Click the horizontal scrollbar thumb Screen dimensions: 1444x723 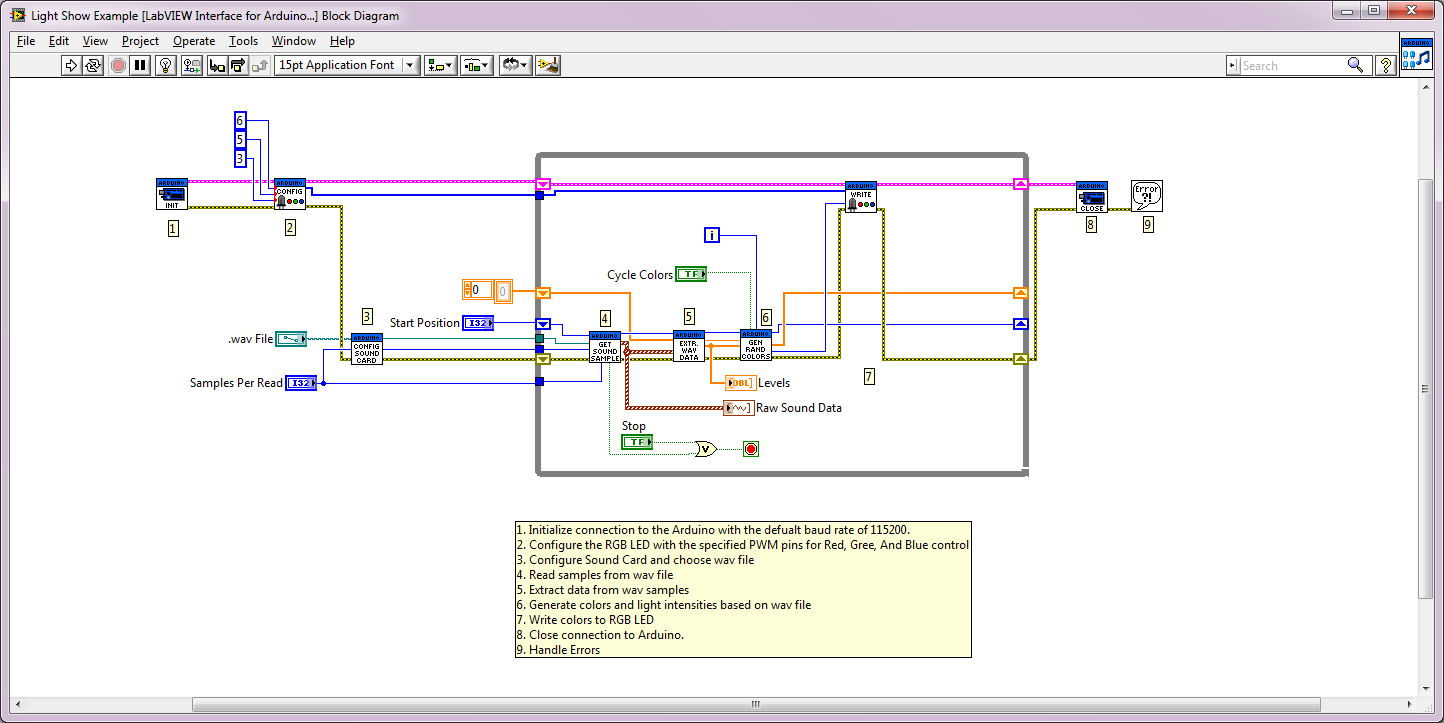pos(756,704)
